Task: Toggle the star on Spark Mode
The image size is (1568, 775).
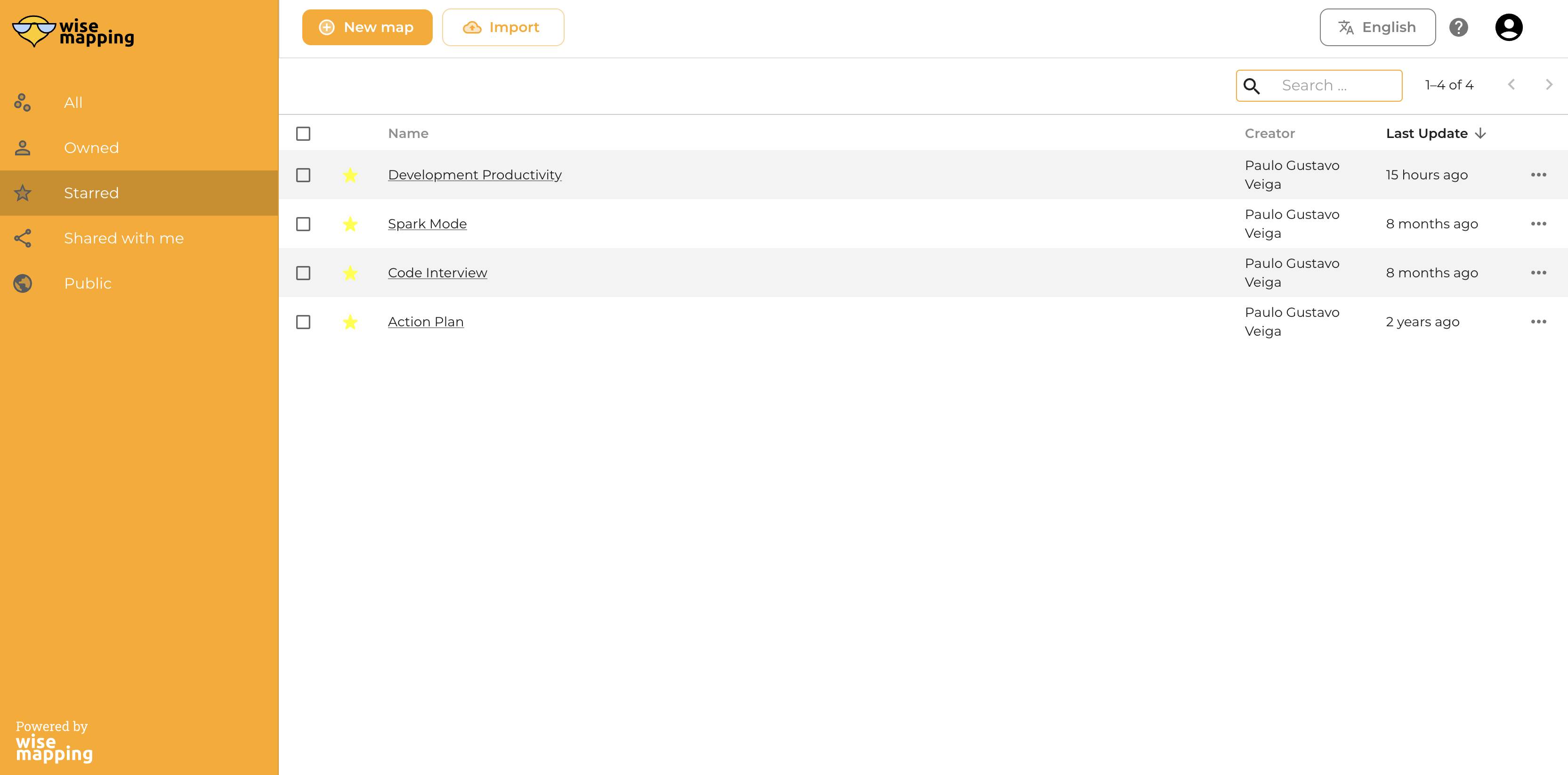Action: pos(350,224)
